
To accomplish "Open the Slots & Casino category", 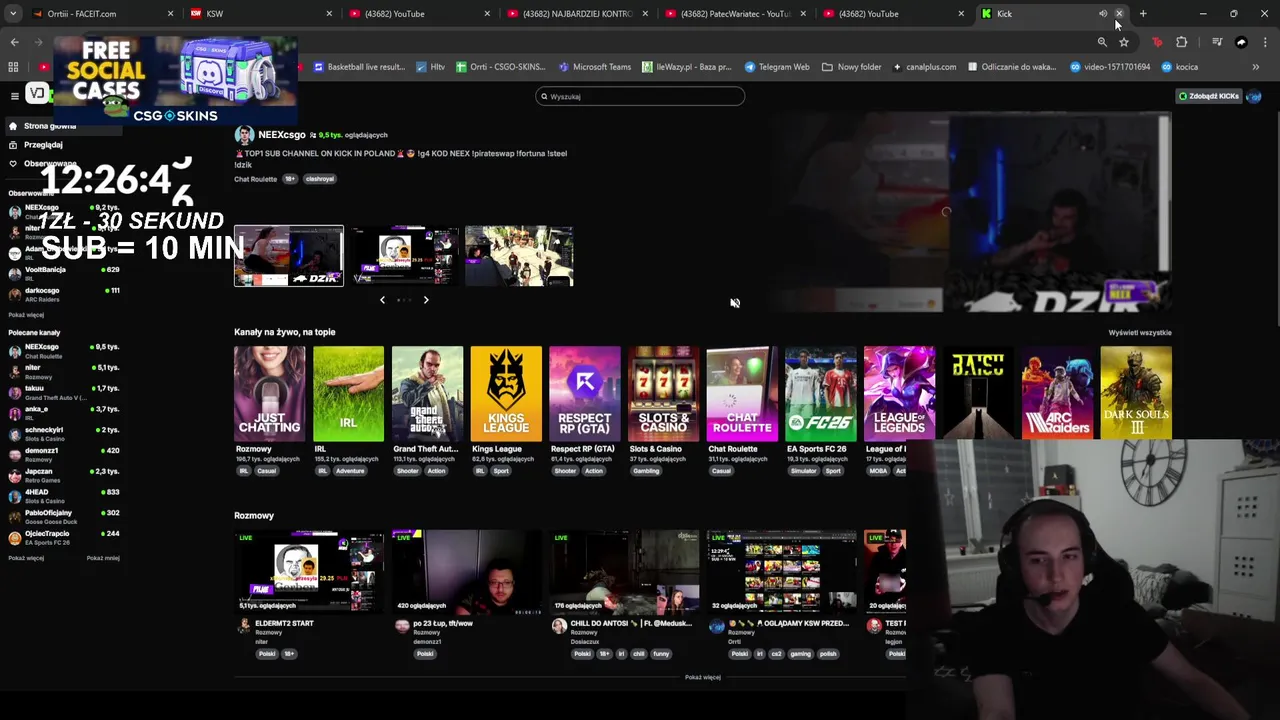I will (x=663, y=394).
